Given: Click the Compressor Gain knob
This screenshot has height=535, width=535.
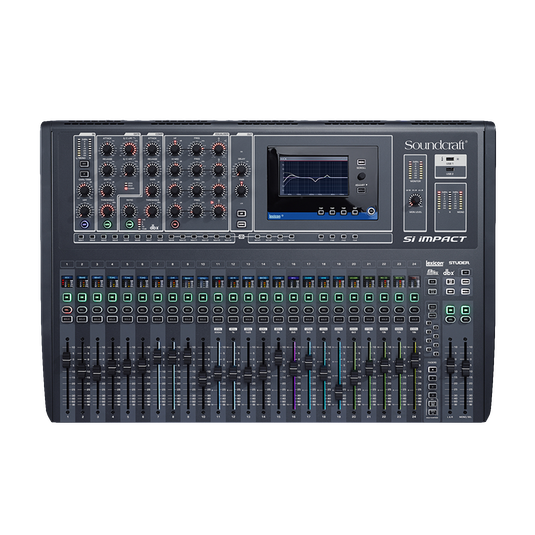Looking at the screenshot, I should (x=152, y=190).
